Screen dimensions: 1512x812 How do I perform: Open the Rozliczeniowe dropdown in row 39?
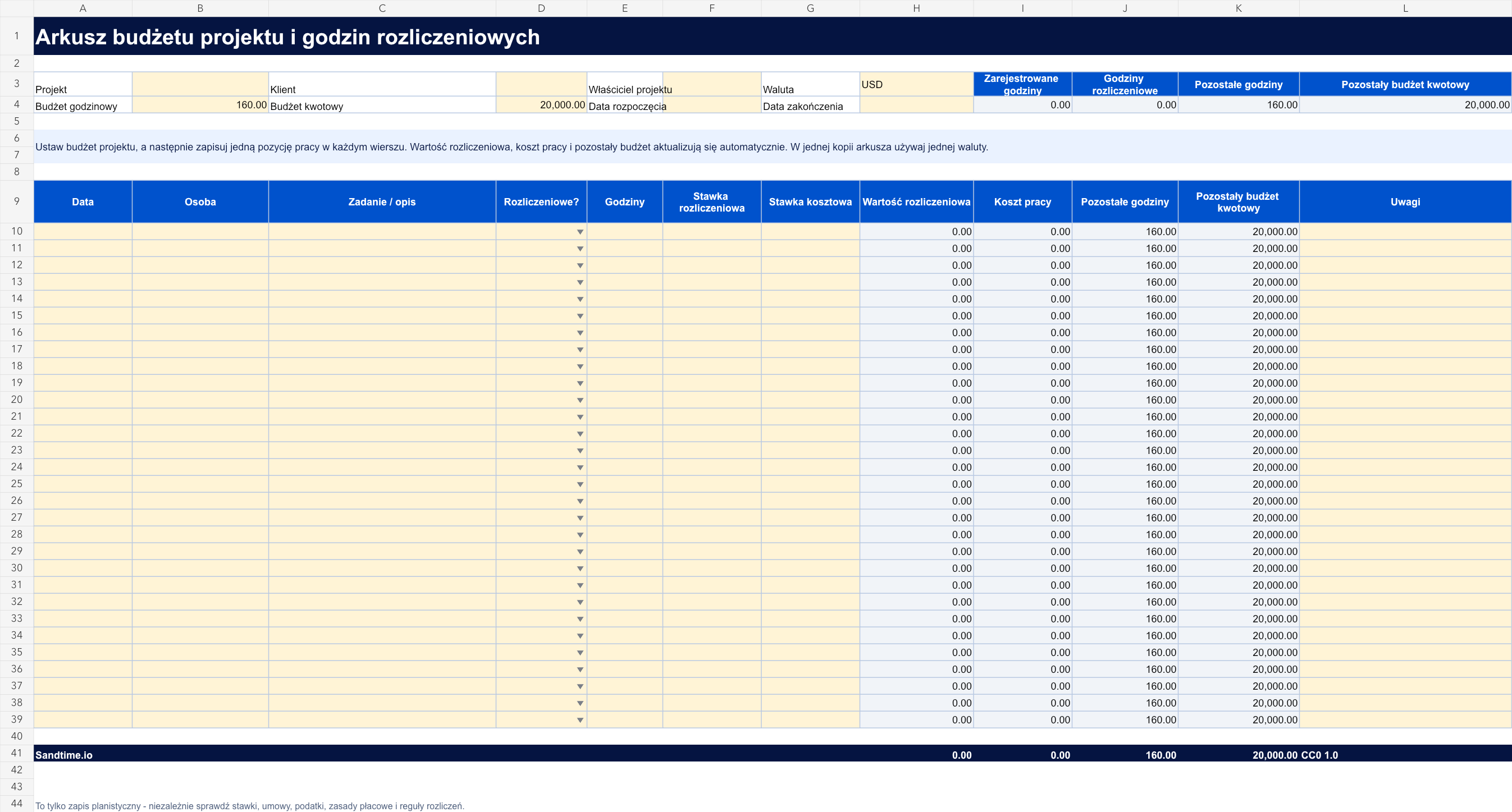pos(579,720)
